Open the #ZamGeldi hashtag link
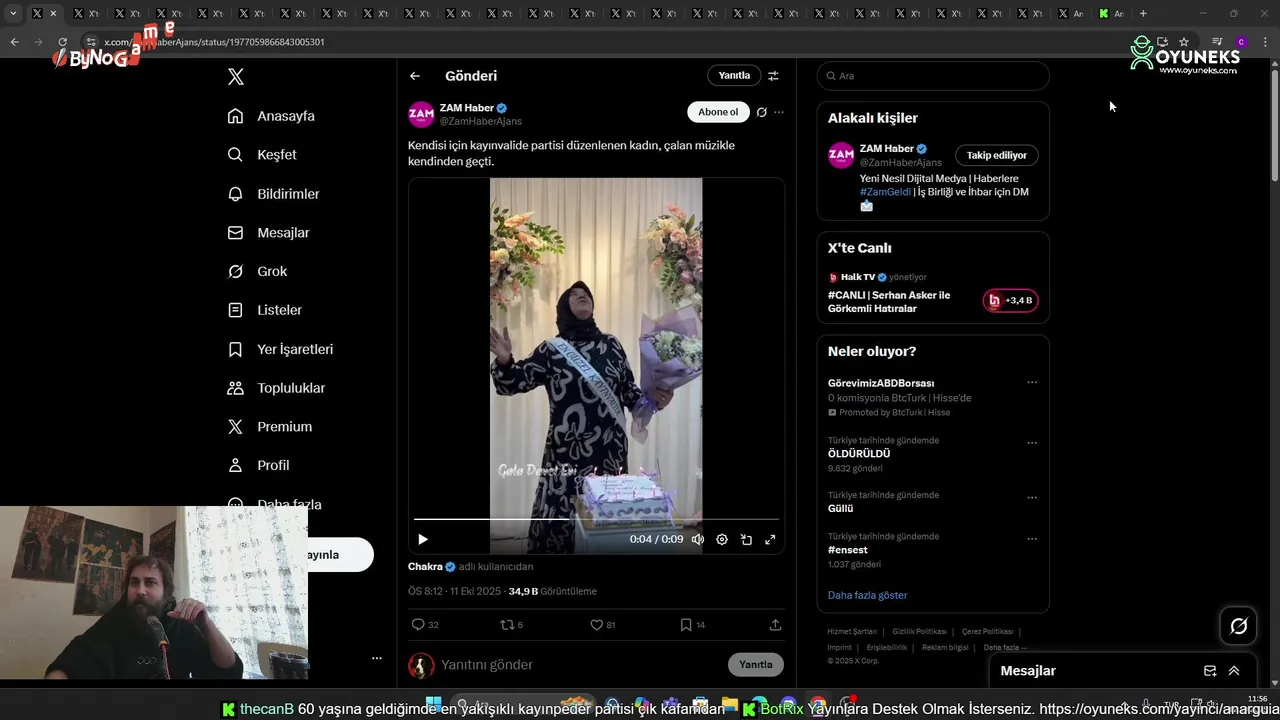This screenshot has width=1280, height=720. pos(885,192)
